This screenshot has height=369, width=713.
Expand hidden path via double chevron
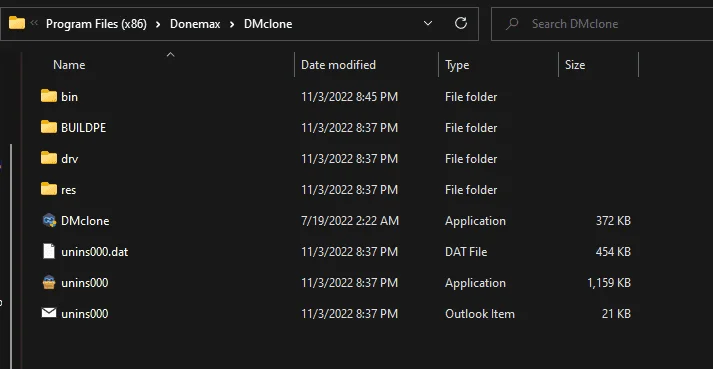34,22
